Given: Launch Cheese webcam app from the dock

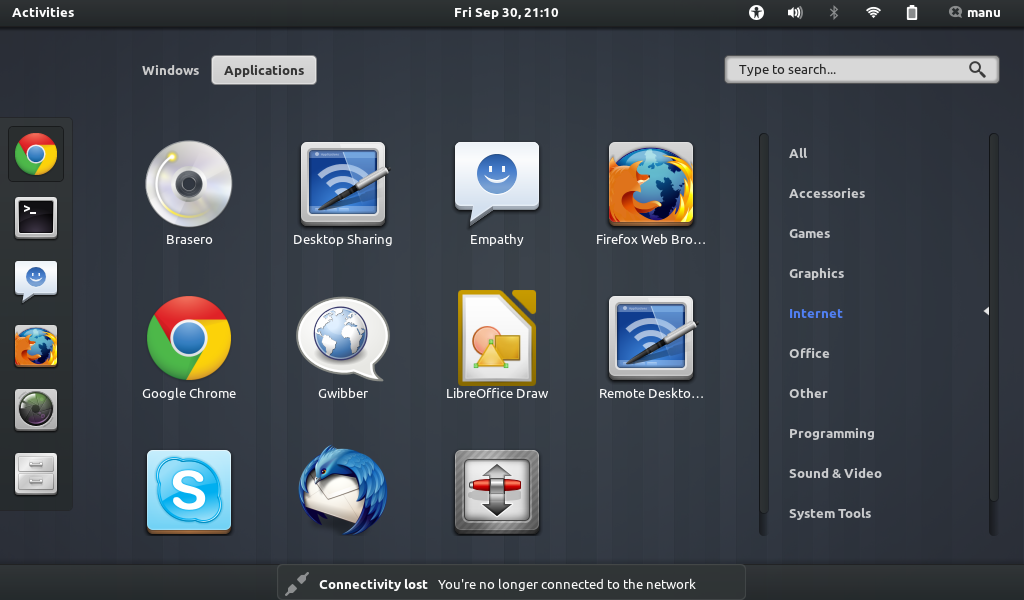Looking at the screenshot, I should [x=35, y=409].
